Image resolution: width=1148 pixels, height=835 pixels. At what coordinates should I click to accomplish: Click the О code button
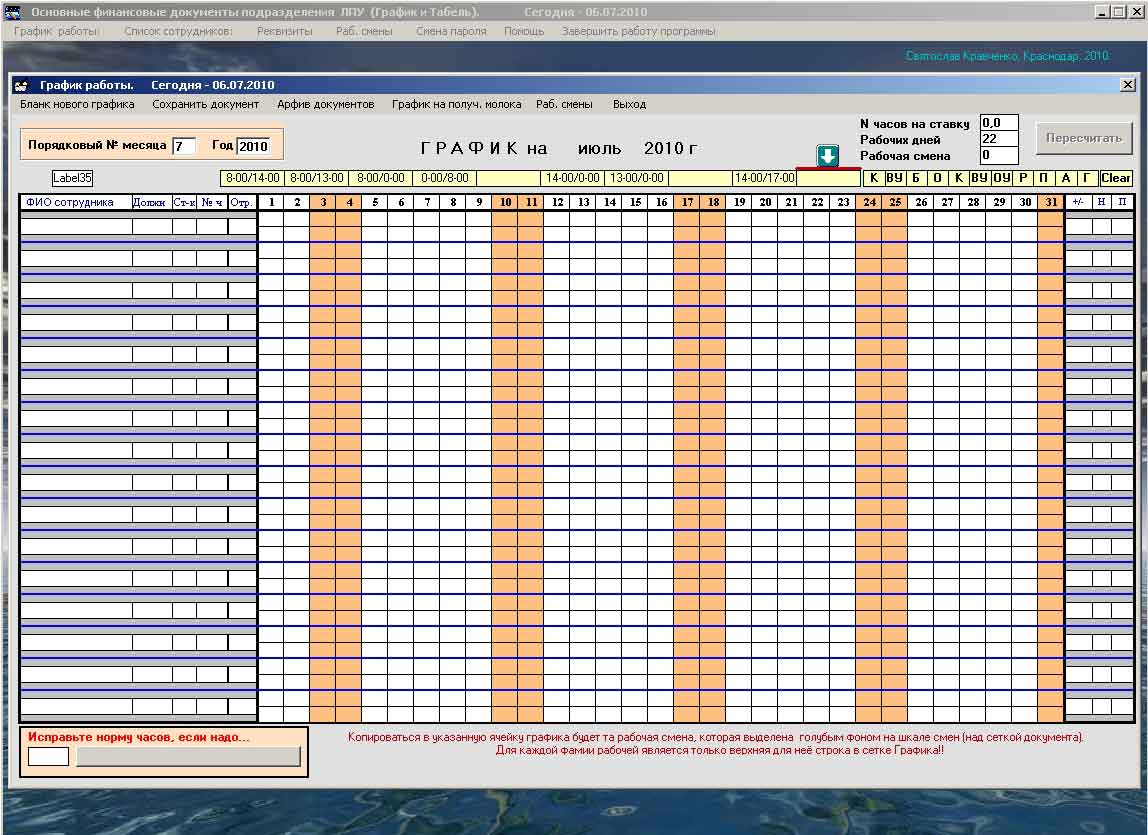tap(937, 178)
